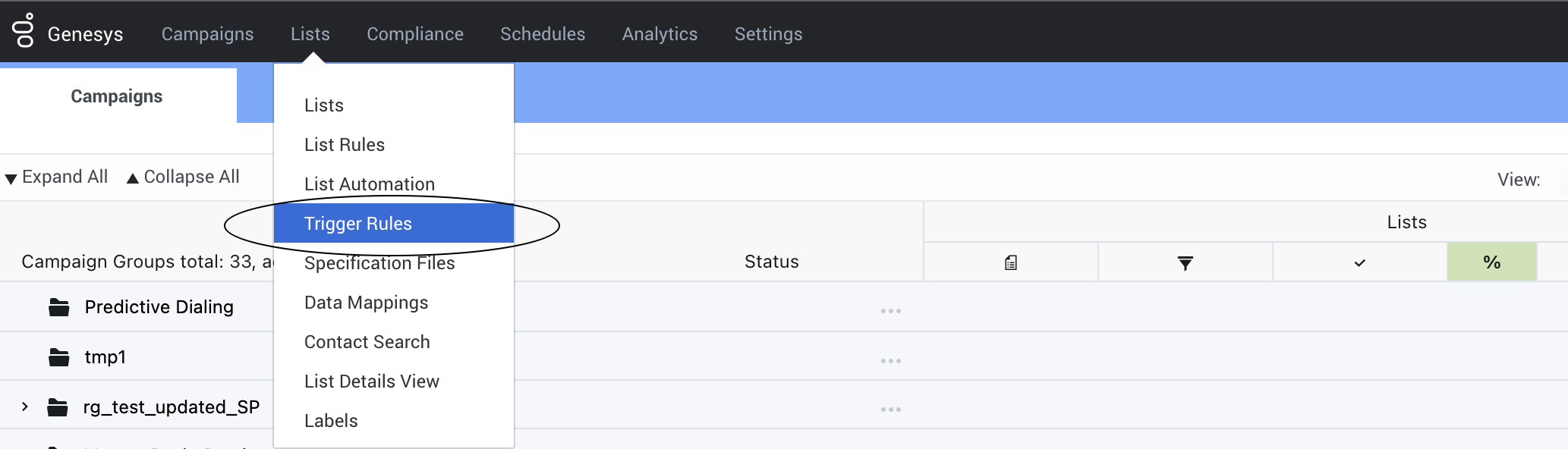The image size is (1568, 449).
Task: Expand All campaign groups
Action: point(57,177)
